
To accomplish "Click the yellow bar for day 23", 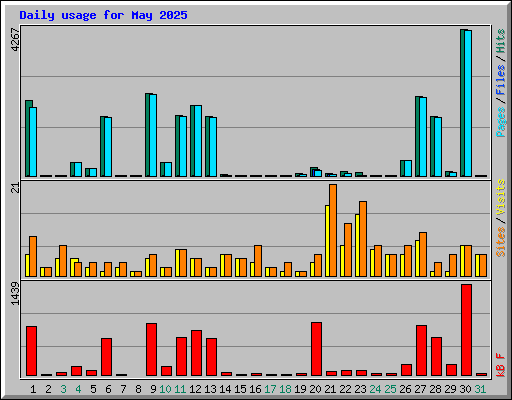I will pos(357,245).
